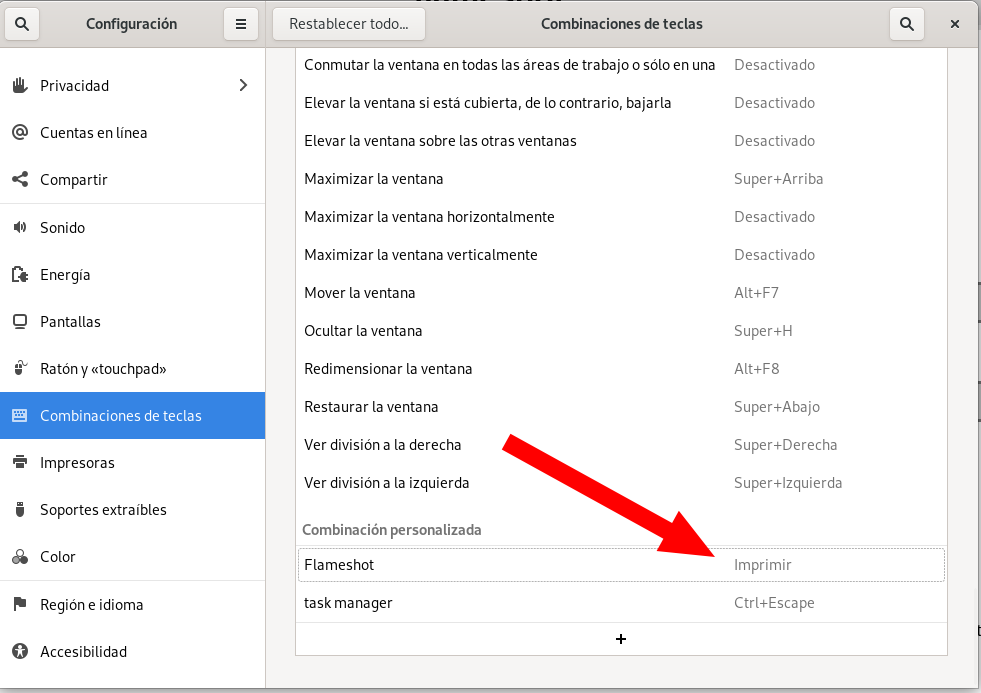Go to Pantallas display settings

[70, 322]
